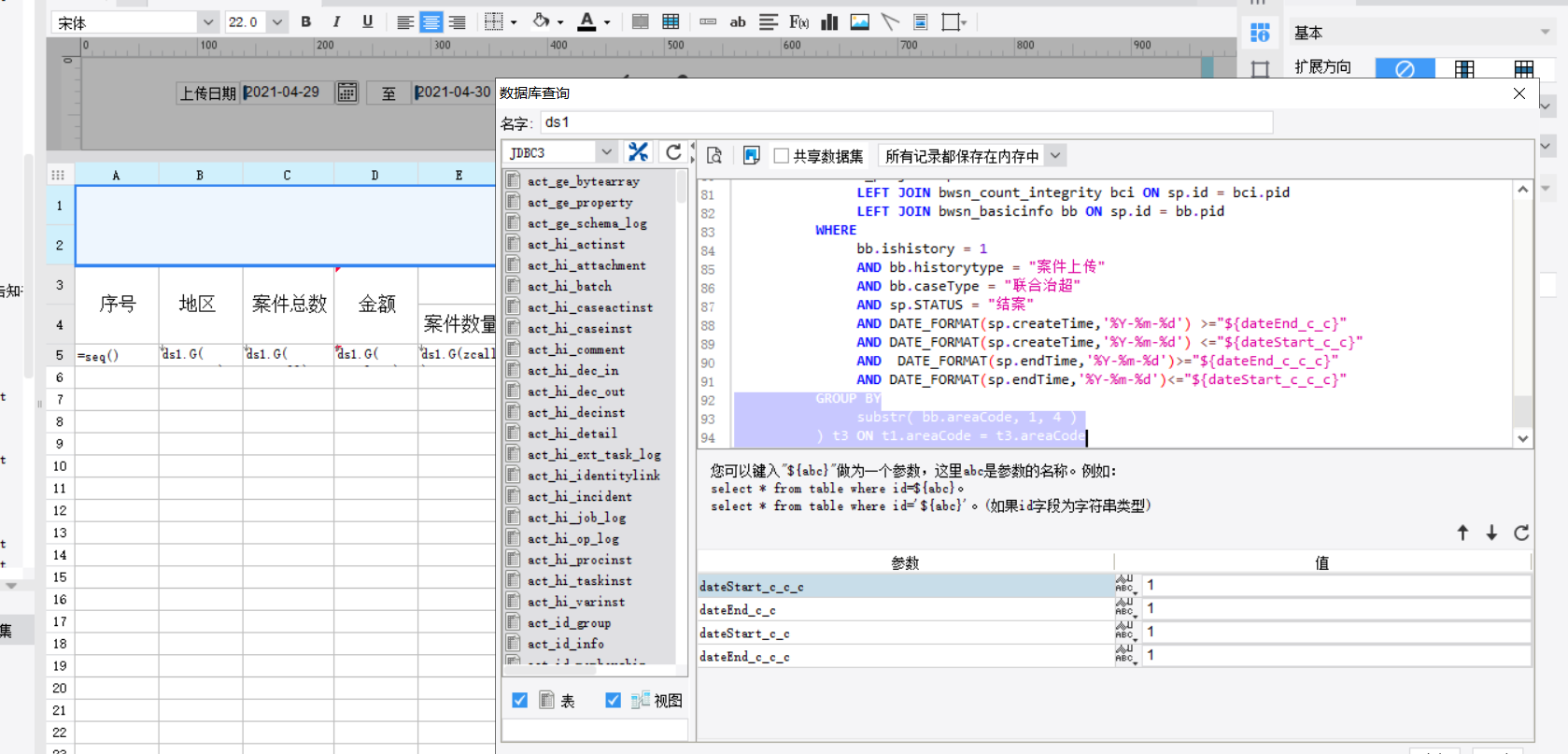1568x754 pixels.
Task: Enable the 共享数据集 checkbox
Action: [x=782, y=156]
